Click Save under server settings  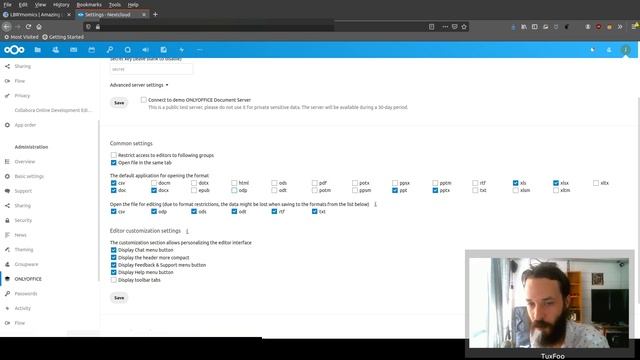point(119,103)
